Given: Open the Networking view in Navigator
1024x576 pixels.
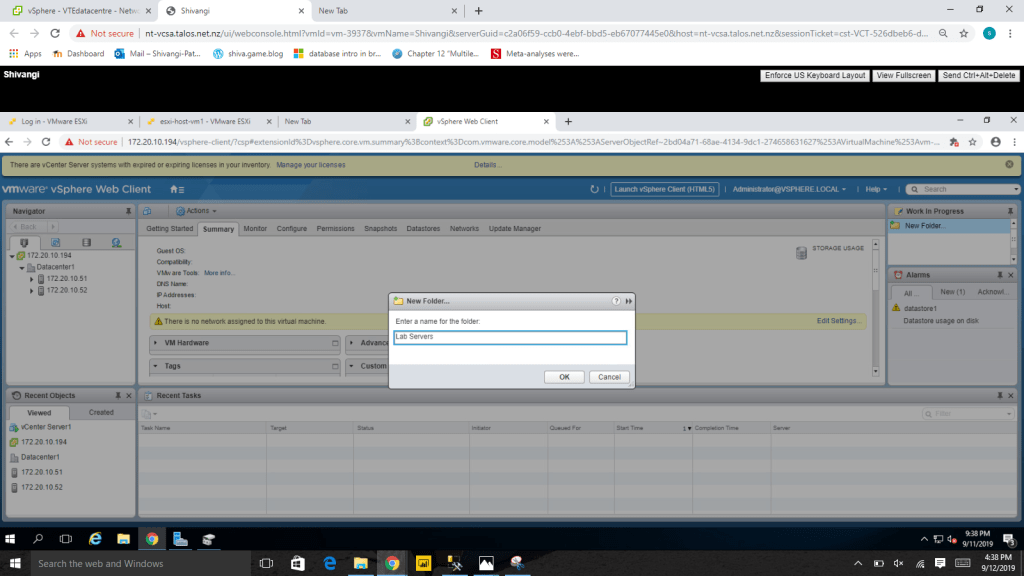Looking at the screenshot, I should [x=117, y=242].
